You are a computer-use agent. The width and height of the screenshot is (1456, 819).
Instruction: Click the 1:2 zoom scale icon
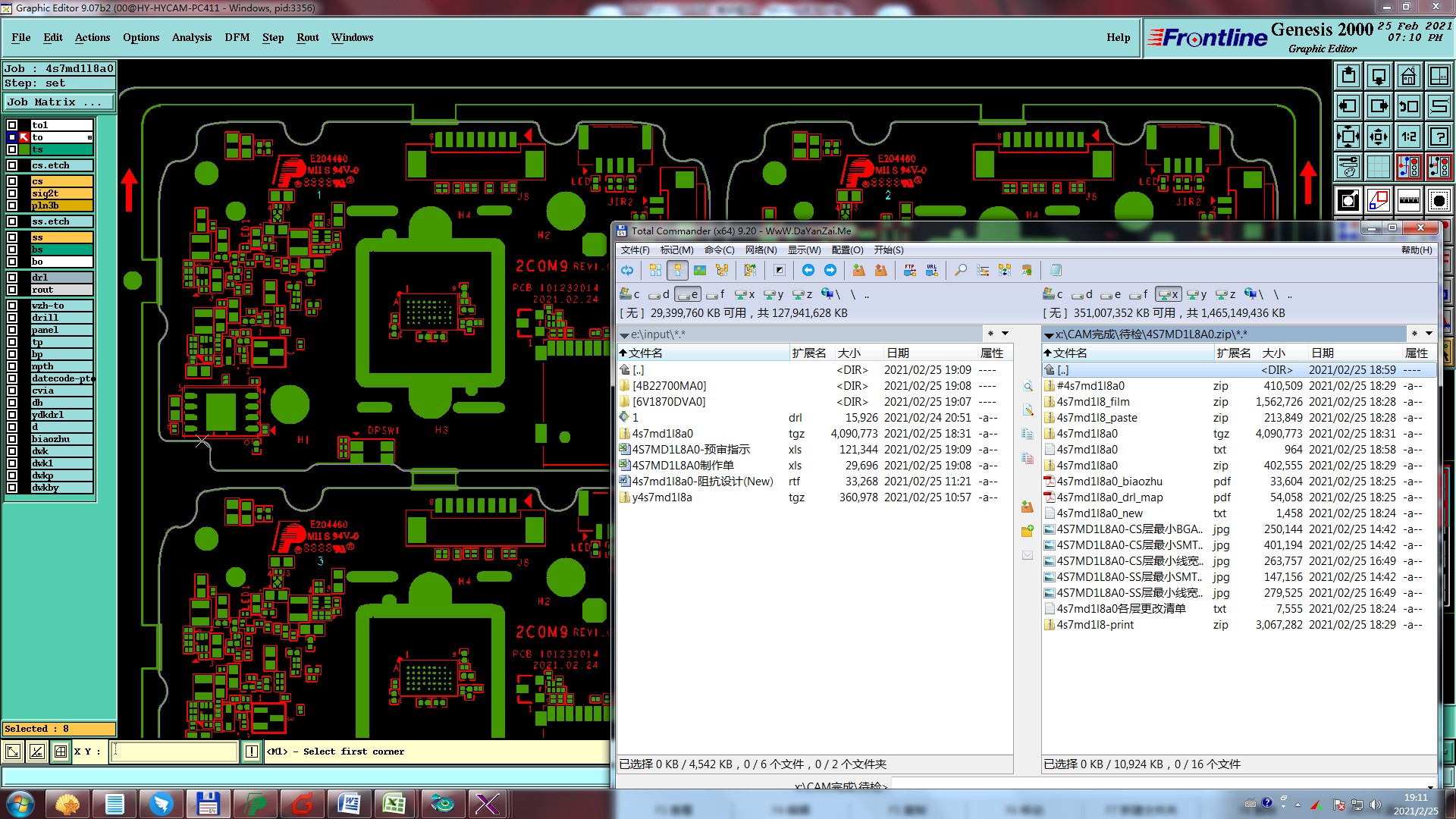pos(1408,136)
